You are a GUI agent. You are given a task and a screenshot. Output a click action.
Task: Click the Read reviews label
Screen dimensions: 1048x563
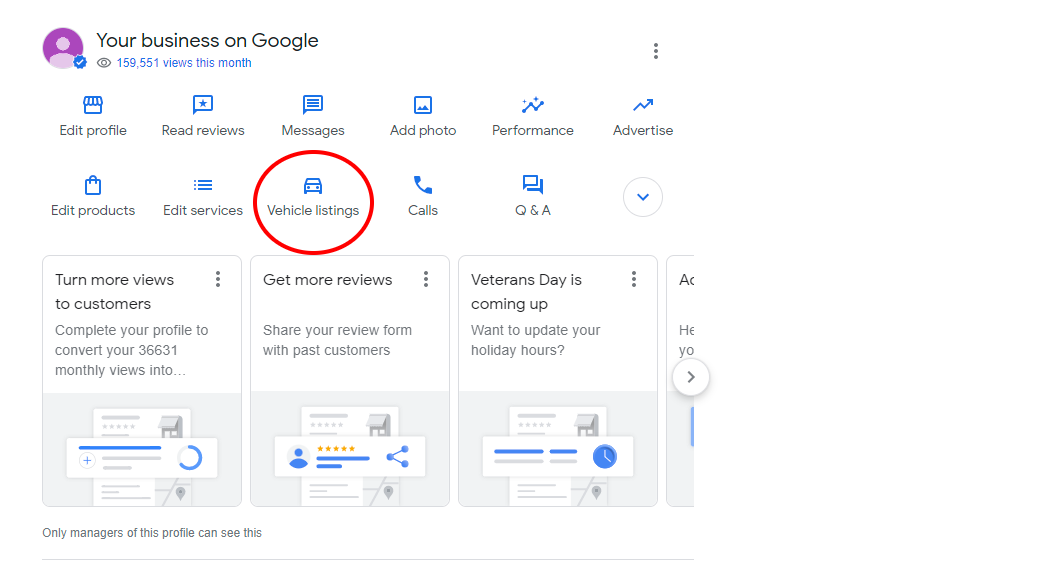pos(203,130)
